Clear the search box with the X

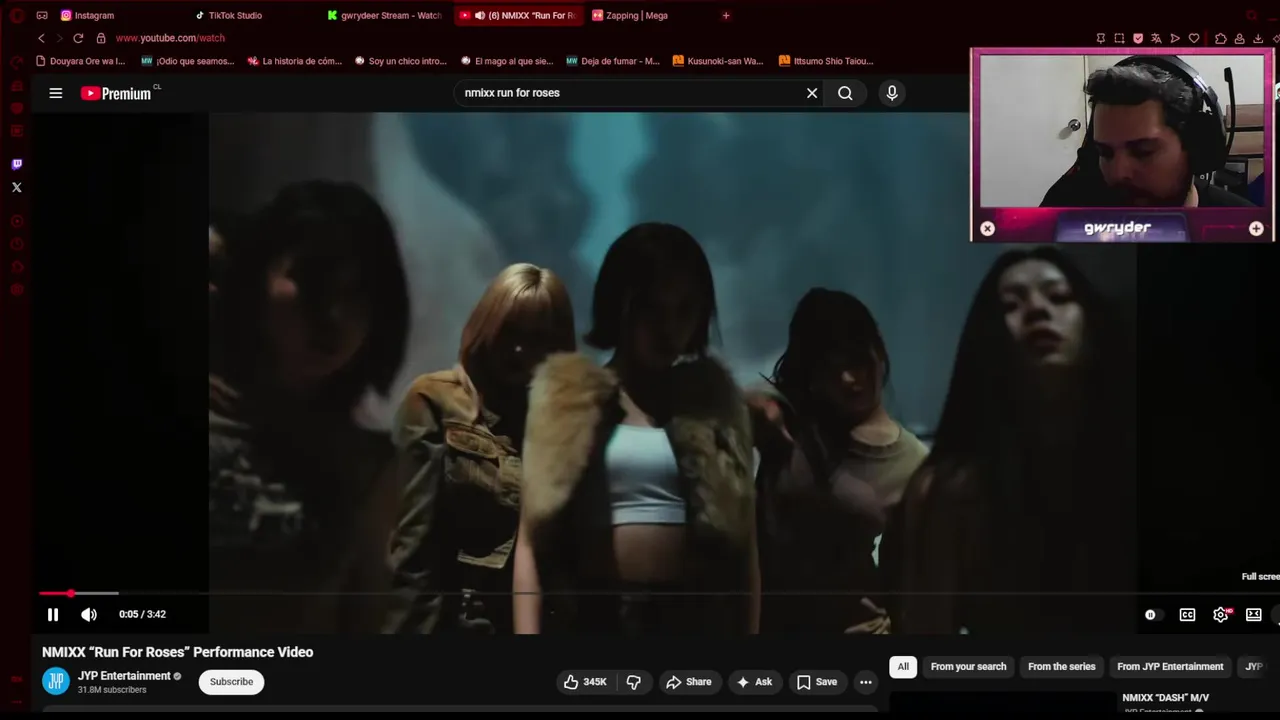(812, 93)
